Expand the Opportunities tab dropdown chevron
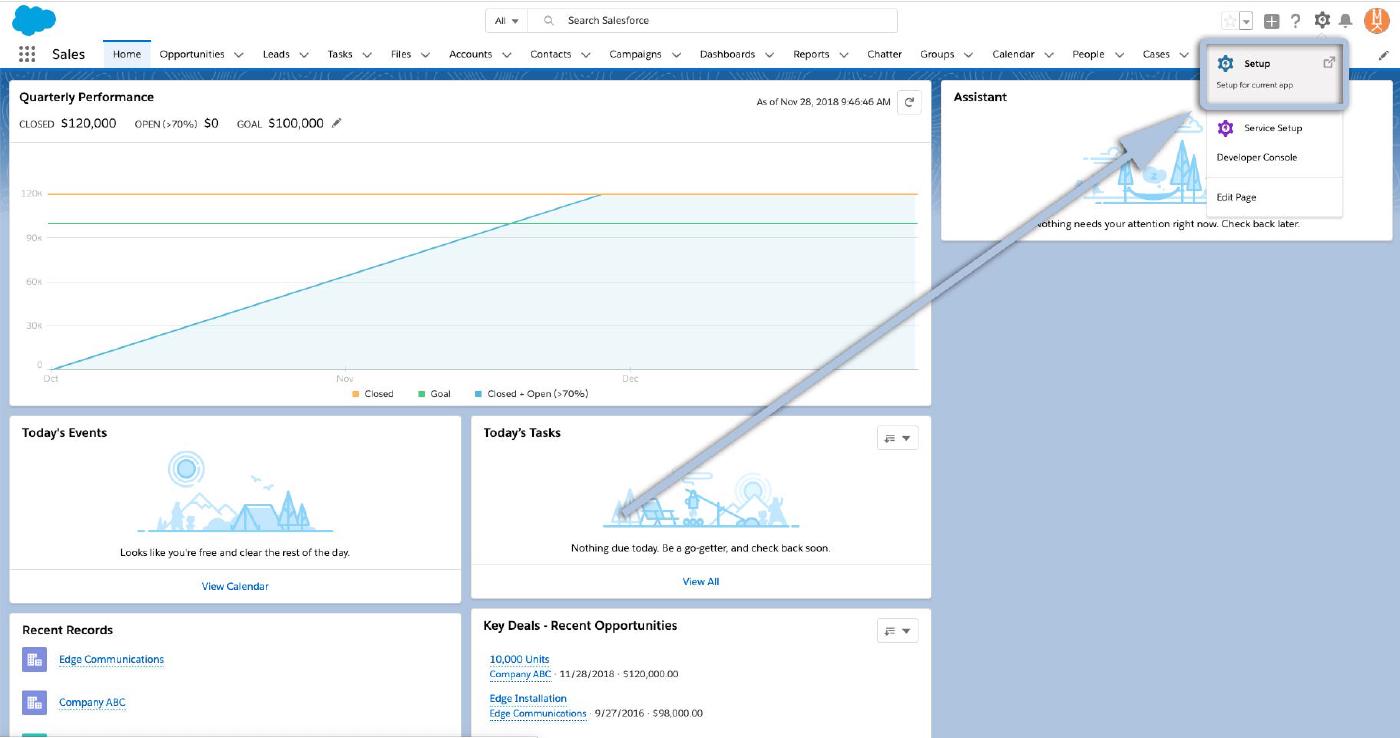The height and width of the screenshot is (738, 1400). coord(239,55)
